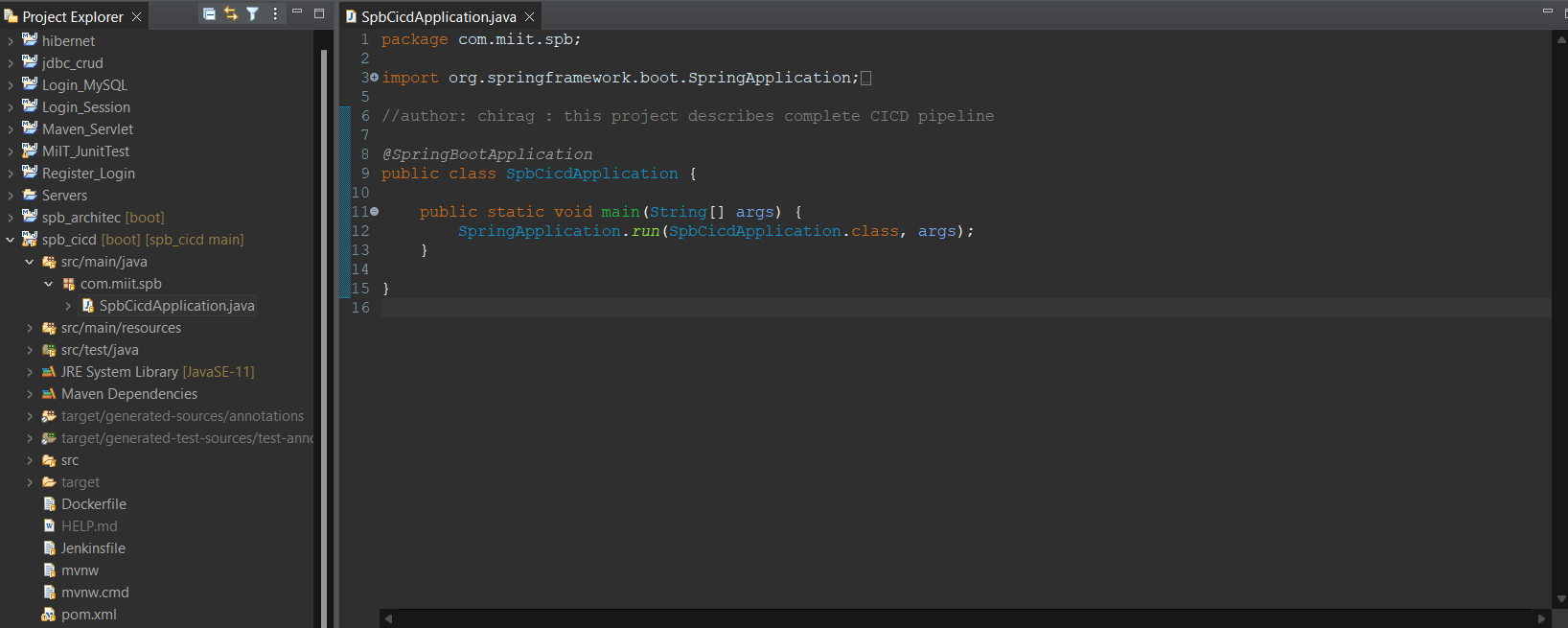Click the JRE System Library icon
This screenshot has height=628, width=1568.
tap(49, 372)
